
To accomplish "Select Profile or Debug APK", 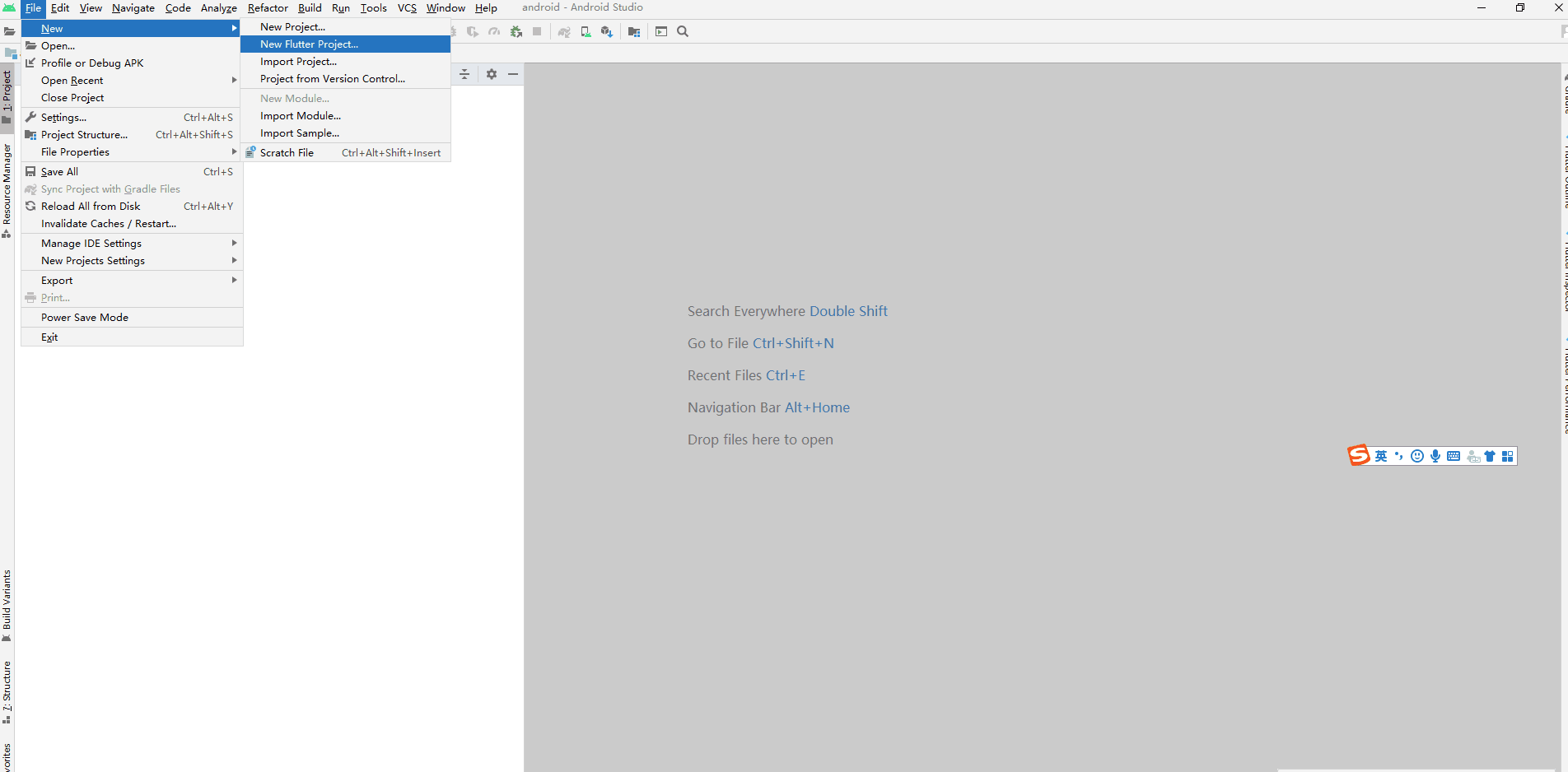I will click(132, 63).
